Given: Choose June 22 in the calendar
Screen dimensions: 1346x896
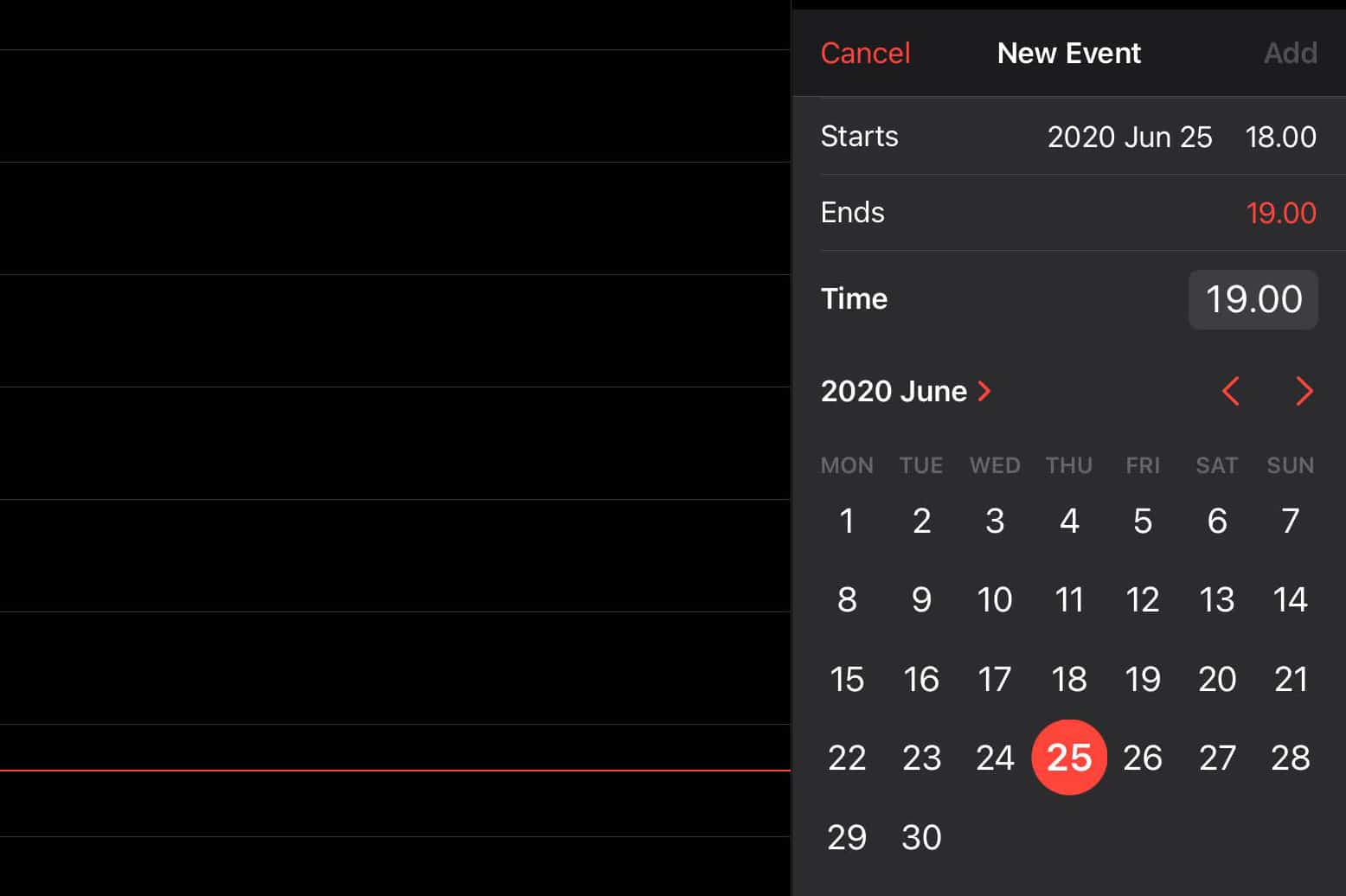Looking at the screenshot, I should (847, 758).
